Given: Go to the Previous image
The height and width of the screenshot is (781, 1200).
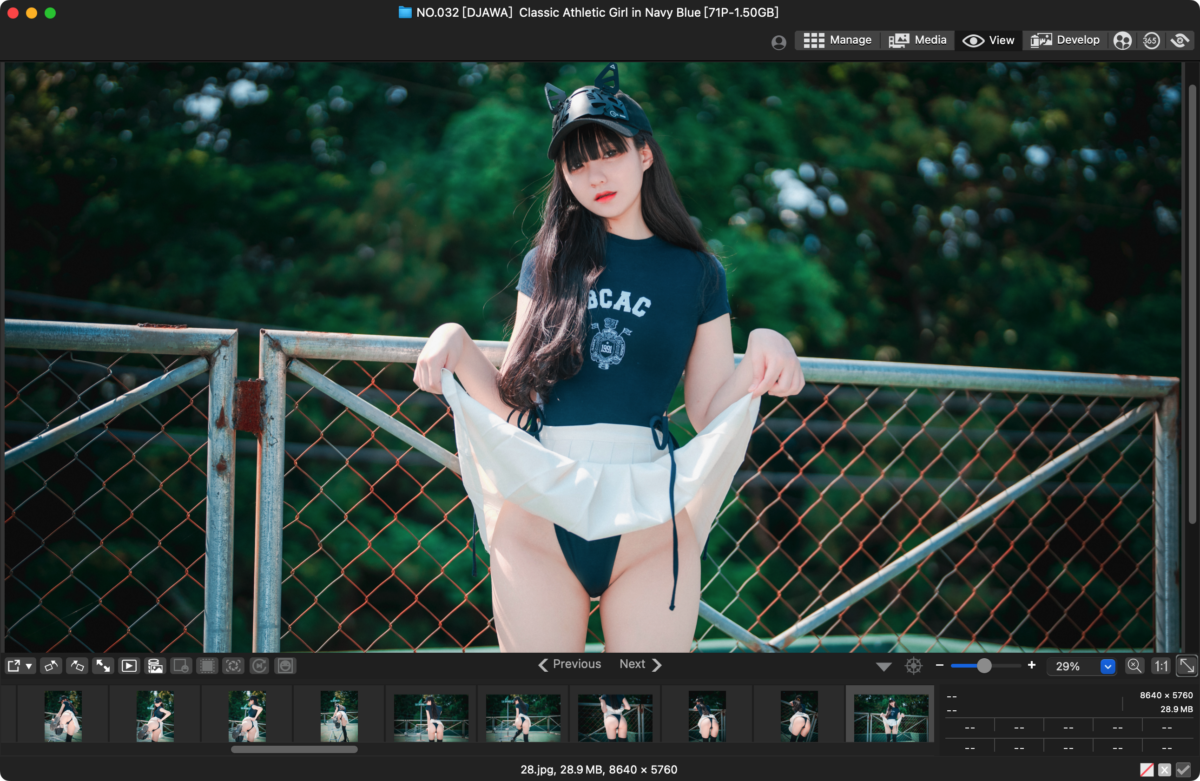Looking at the screenshot, I should pos(569,664).
